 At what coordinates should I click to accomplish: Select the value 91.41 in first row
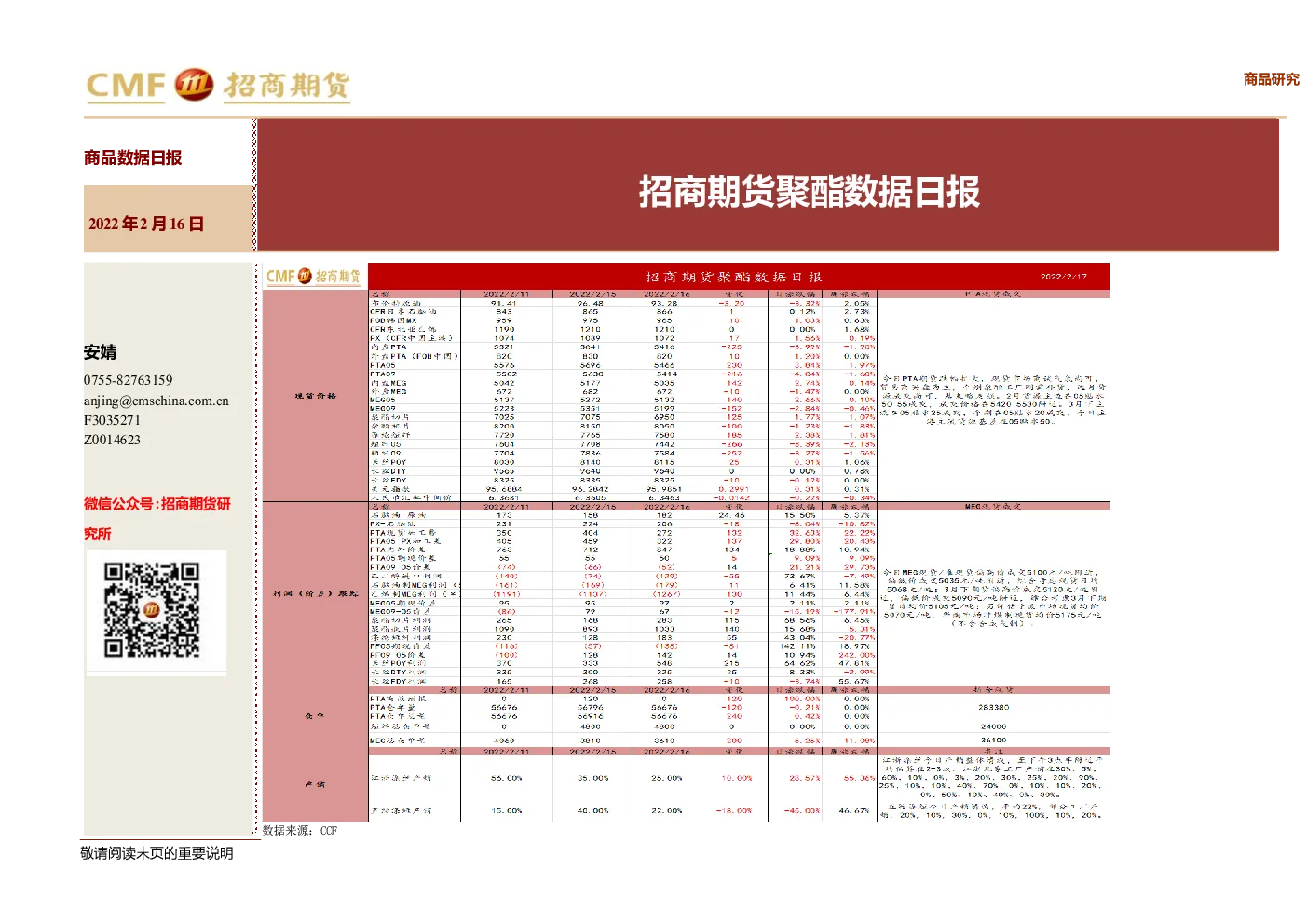(504, 303)
